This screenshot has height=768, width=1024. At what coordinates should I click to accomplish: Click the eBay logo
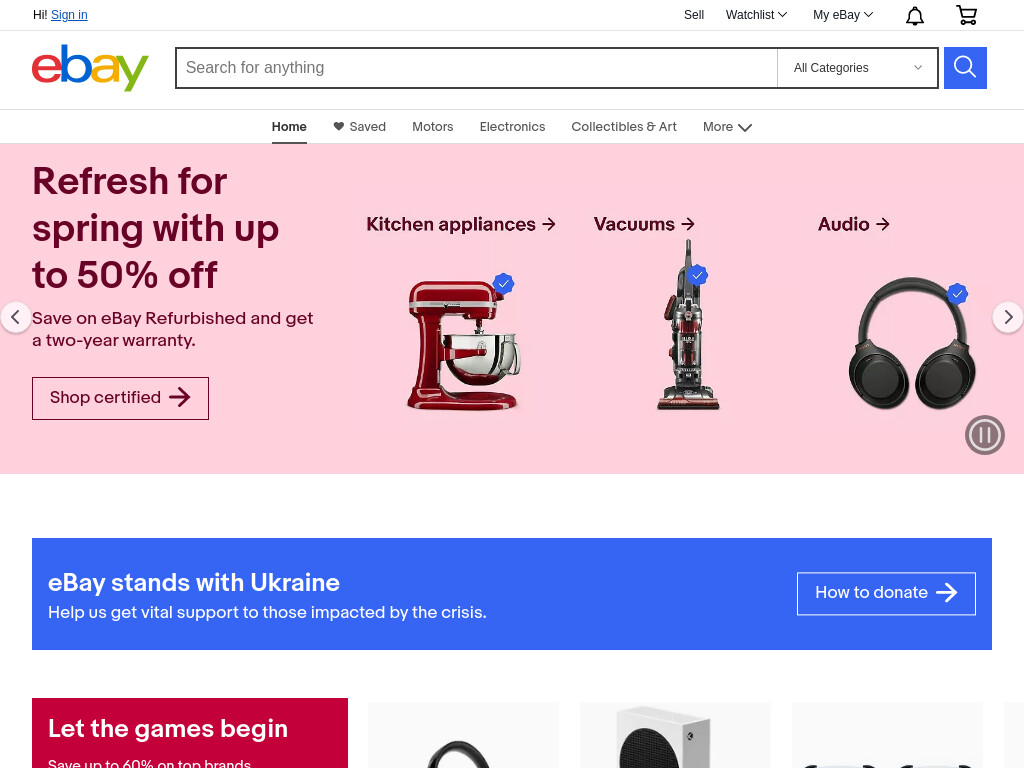(90, 67)
